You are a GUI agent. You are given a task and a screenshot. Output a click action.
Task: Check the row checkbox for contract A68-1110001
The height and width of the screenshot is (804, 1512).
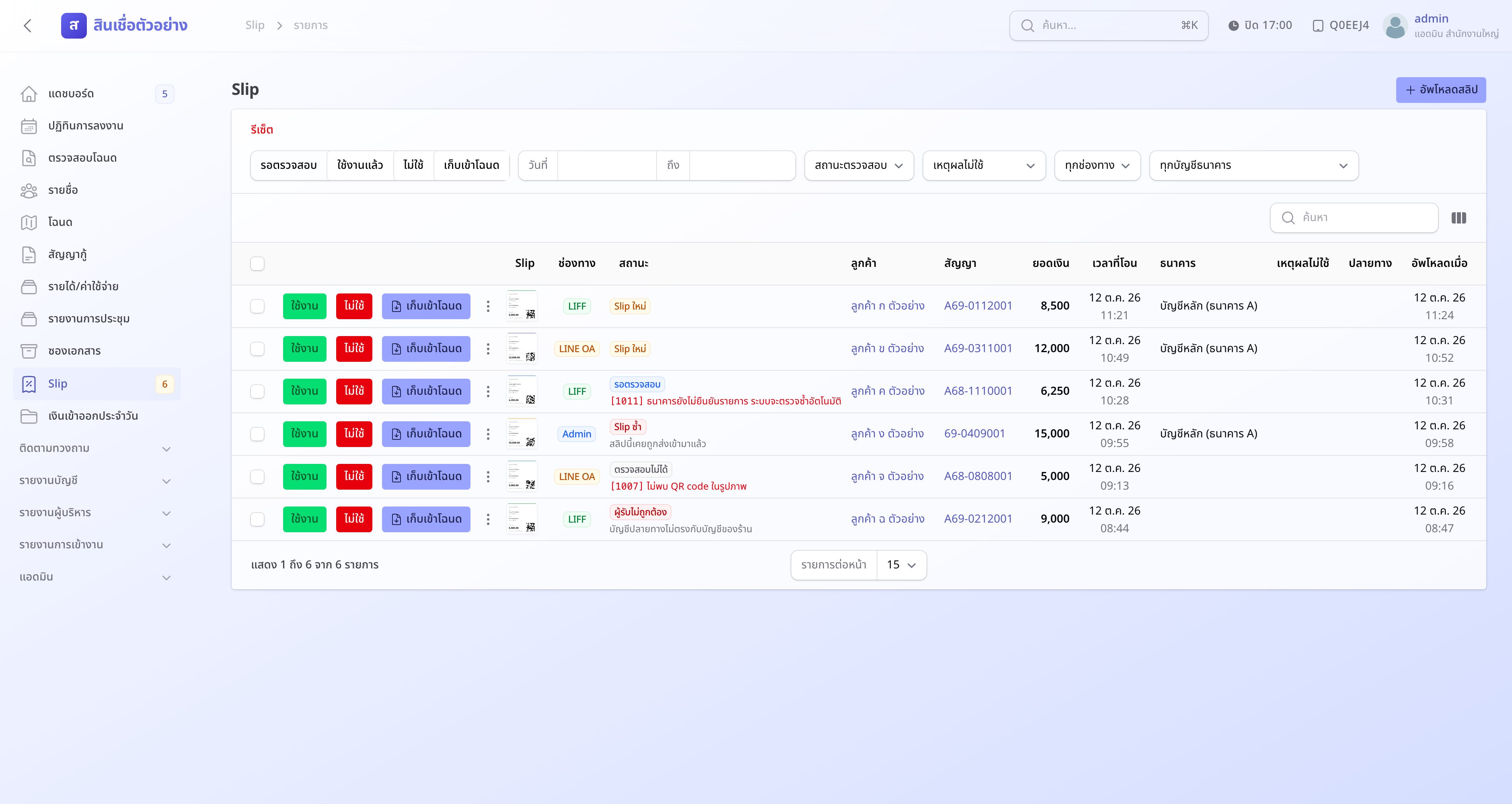pos(257,392)
